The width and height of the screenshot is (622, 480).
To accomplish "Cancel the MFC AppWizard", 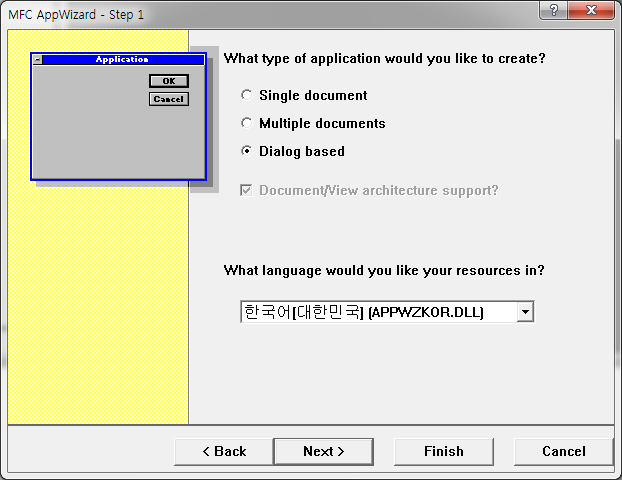I will pos(564,451).
